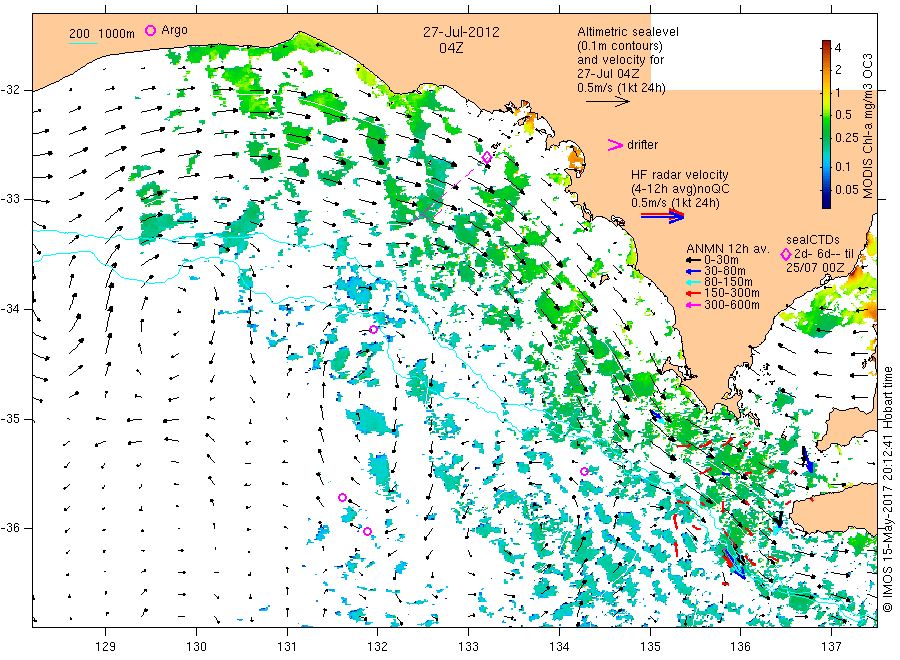The width and height of the screenshot is (900, 660).
Task: Click the black 0-30m ANMN arrow
Action: pyautogui.click(x=693, y=260)
